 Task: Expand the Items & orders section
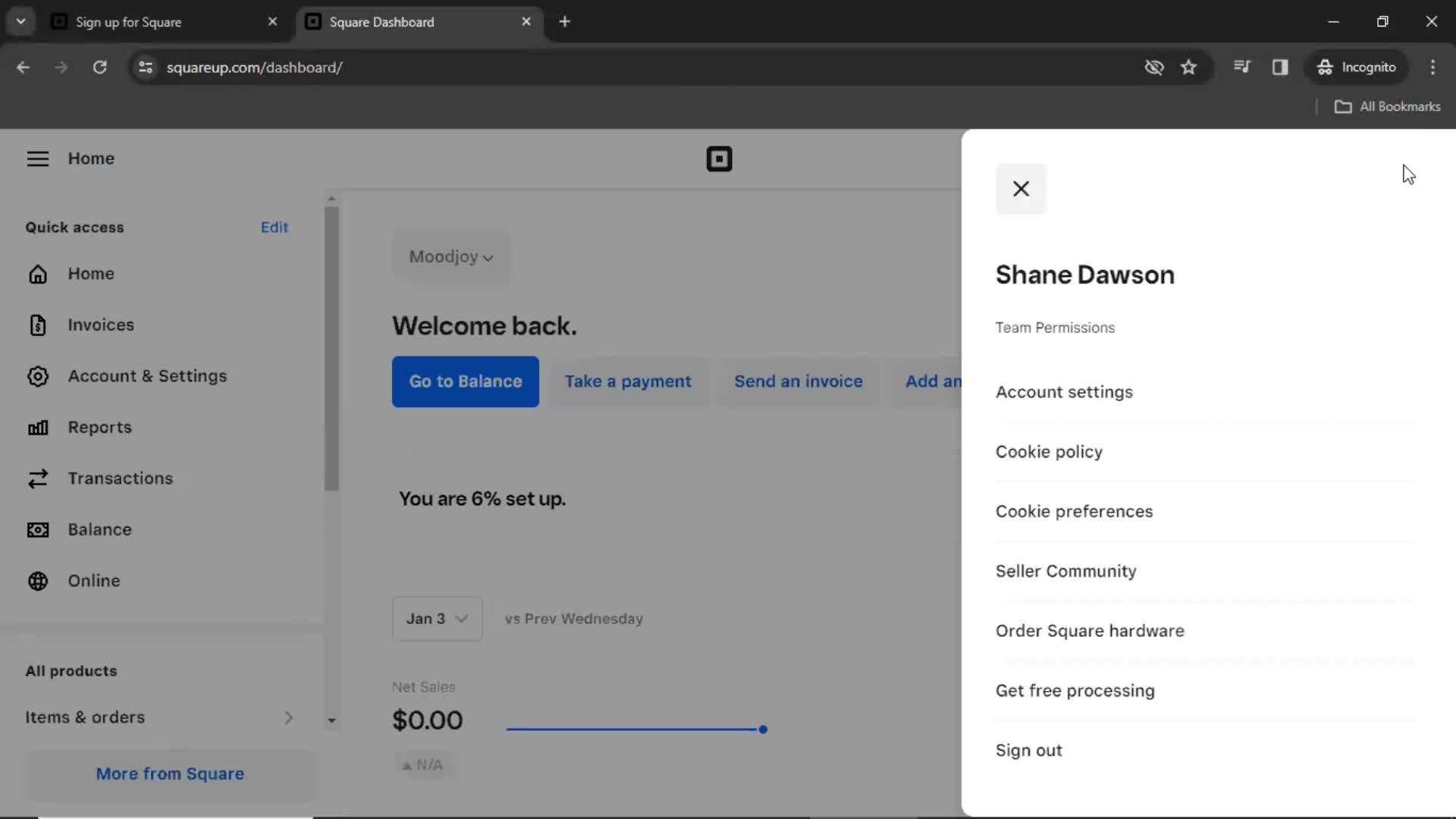pyautogui.click(x=288, y=716)
